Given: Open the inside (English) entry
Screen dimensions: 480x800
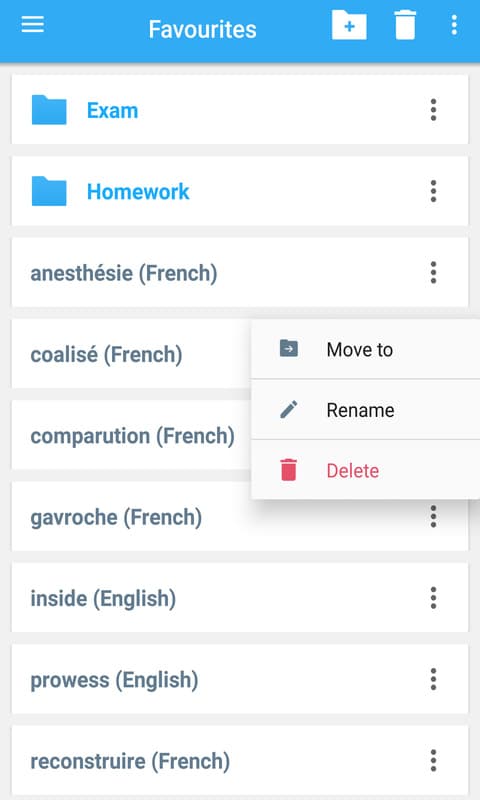Looking at the screenshot, I should pos(240,598).
